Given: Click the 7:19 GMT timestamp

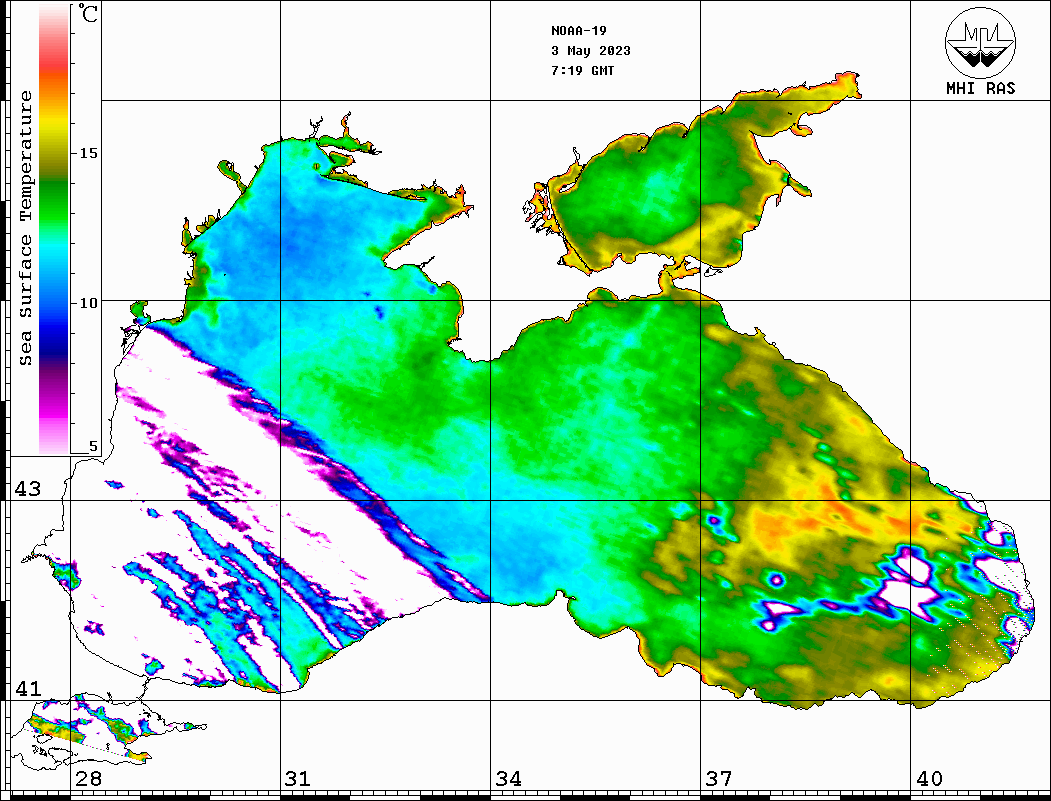Looking at the screenshot, I should tap(582, 71).
